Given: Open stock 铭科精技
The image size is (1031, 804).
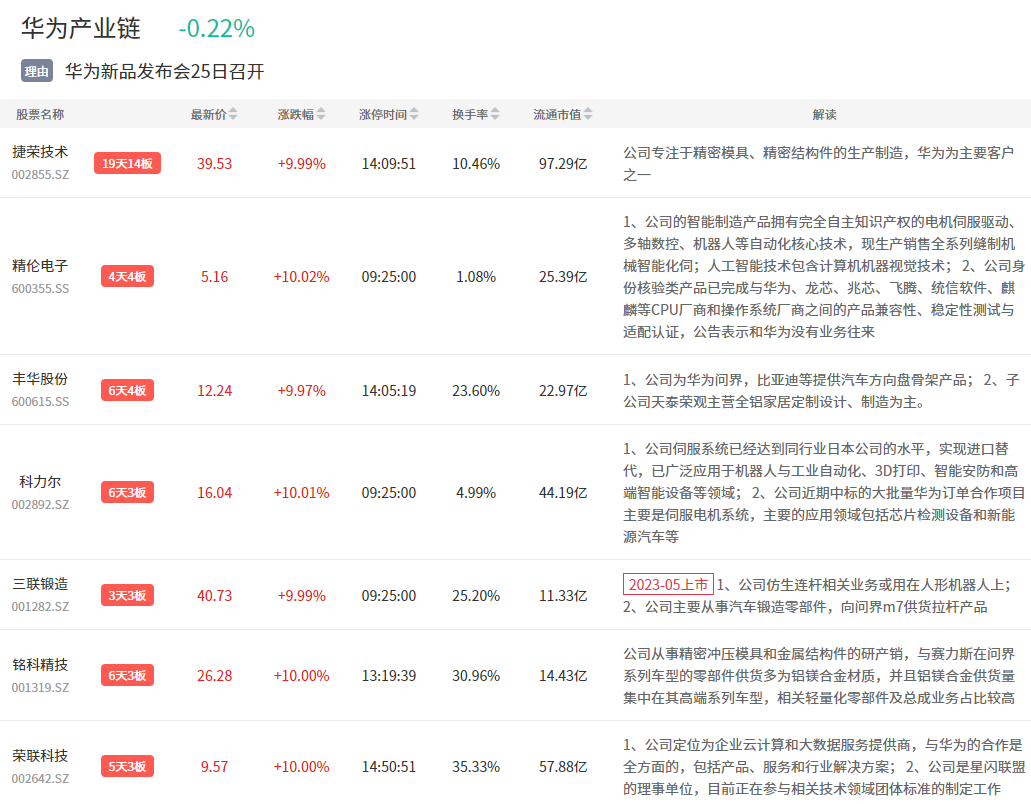Looking at the screenshot, I should (x=40, y=665).
